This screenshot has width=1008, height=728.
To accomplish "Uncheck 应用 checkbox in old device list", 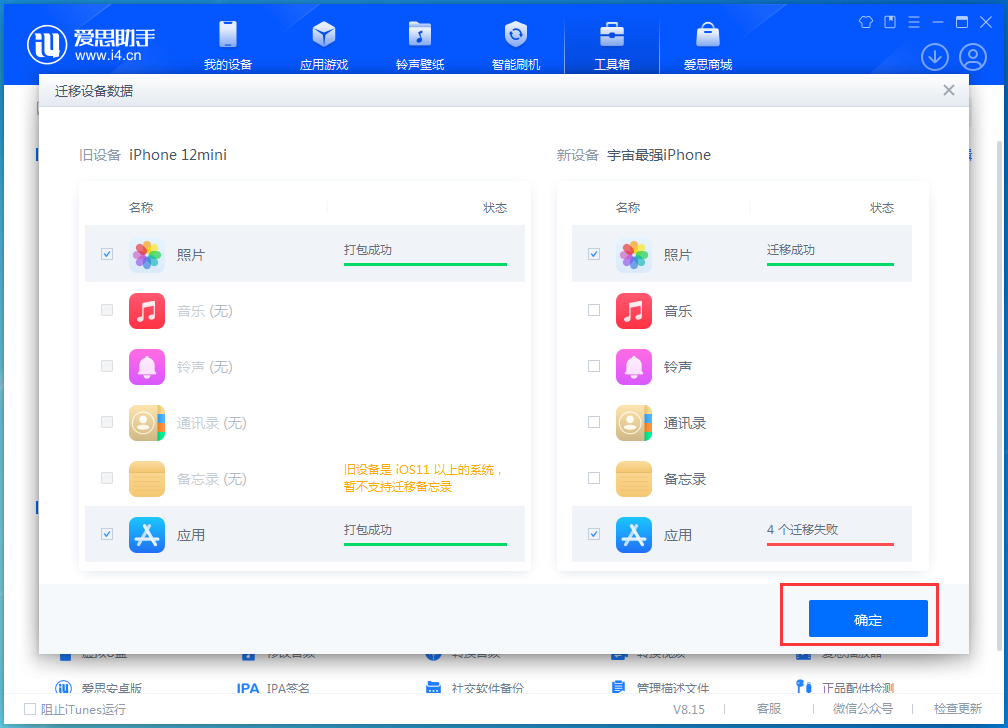I will coord(107,534).
